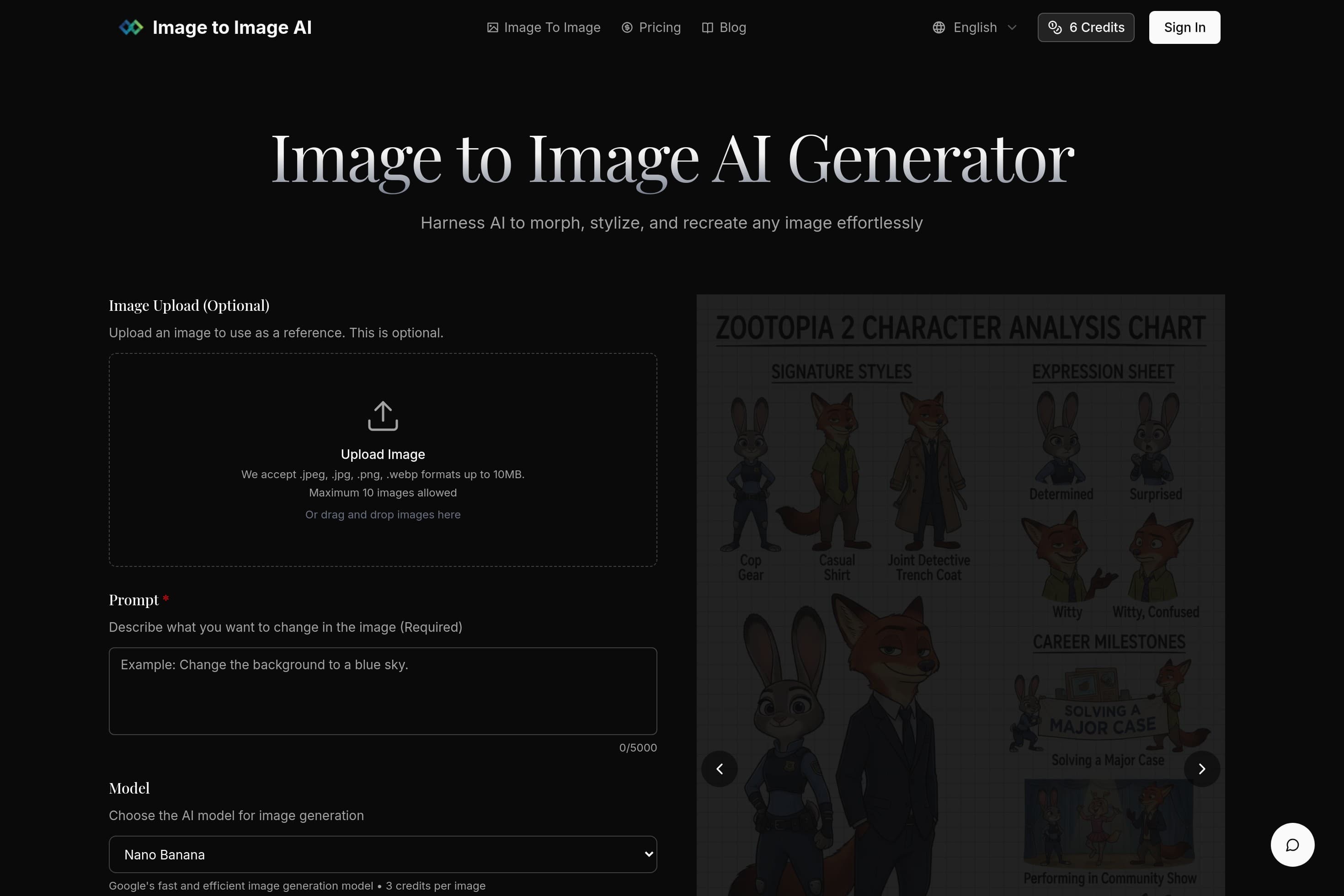Click the coins icon beside 6 Credits

[x=1055, y=27]
